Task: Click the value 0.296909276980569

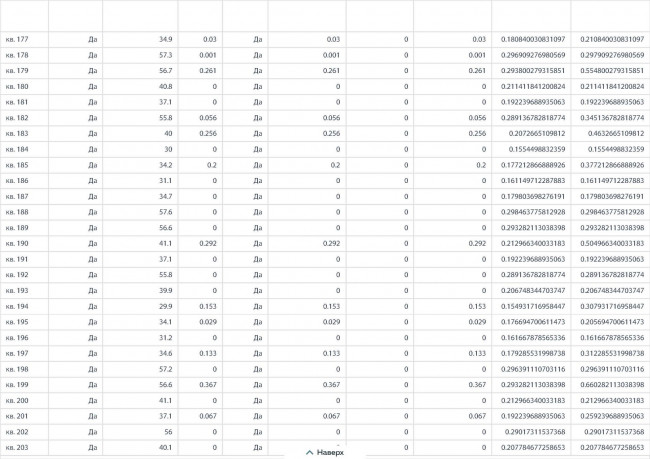Action: coord(533,55)
